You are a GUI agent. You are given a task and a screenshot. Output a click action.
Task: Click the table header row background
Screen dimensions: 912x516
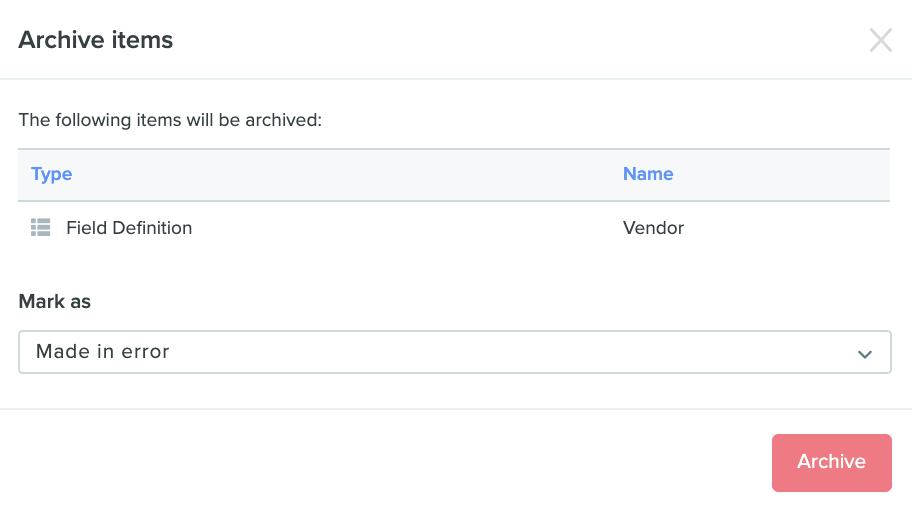coord(454,175)
